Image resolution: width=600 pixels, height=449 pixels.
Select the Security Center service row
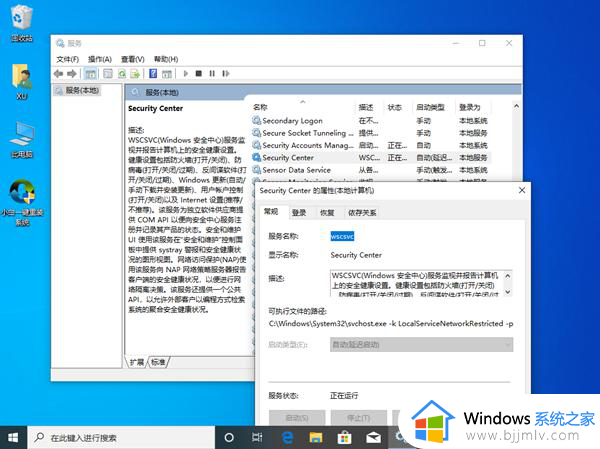tap(371, 158)
